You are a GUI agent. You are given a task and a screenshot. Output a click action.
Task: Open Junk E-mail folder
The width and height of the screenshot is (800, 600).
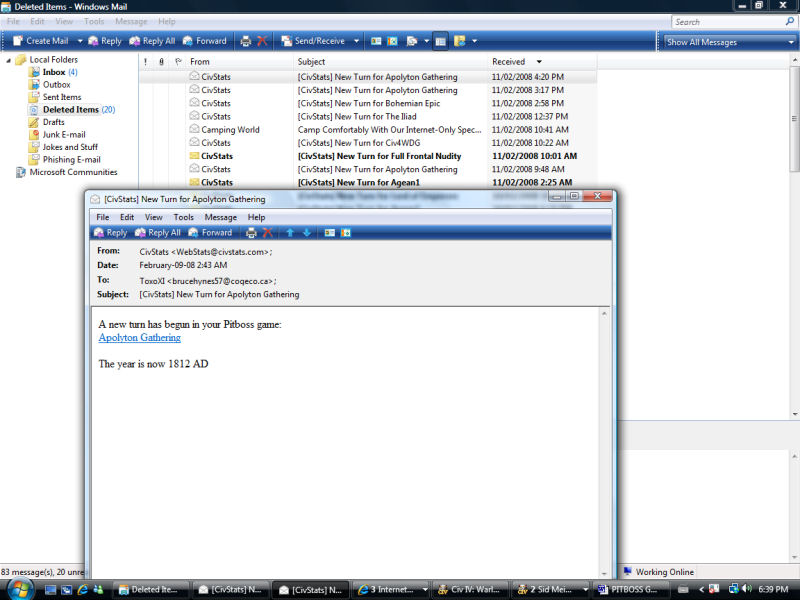(x=63, y=134)
